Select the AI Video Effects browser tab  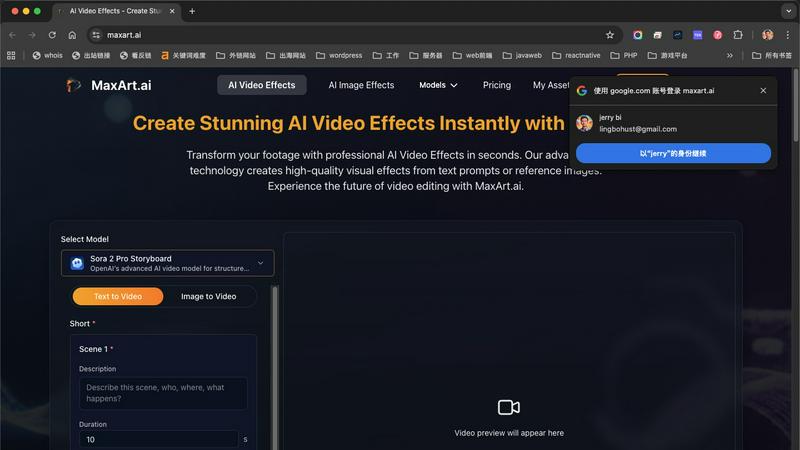click(115, 11)
